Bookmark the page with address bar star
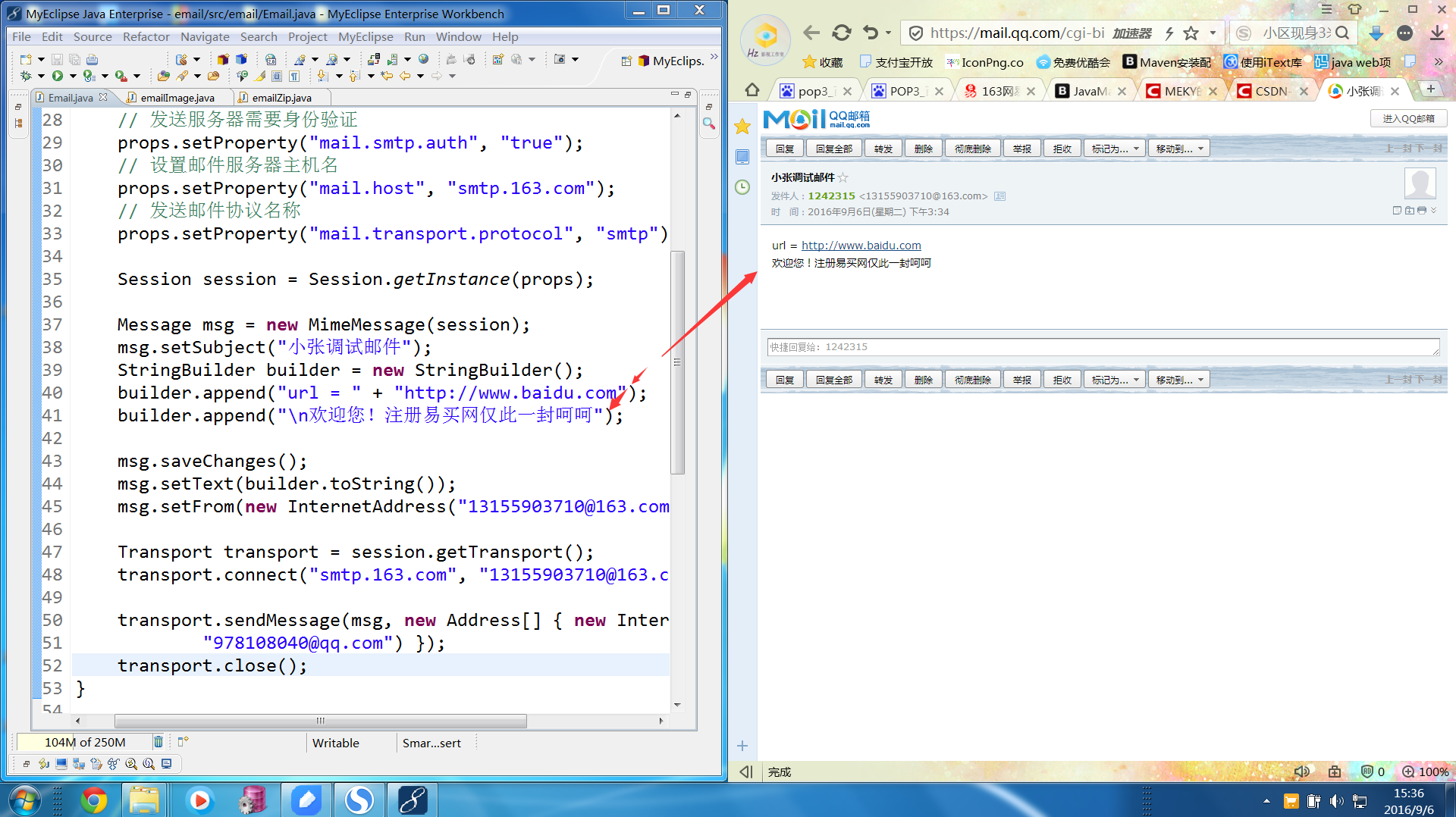This screenshot has height=817, width=1456. tap(1191, 33)
